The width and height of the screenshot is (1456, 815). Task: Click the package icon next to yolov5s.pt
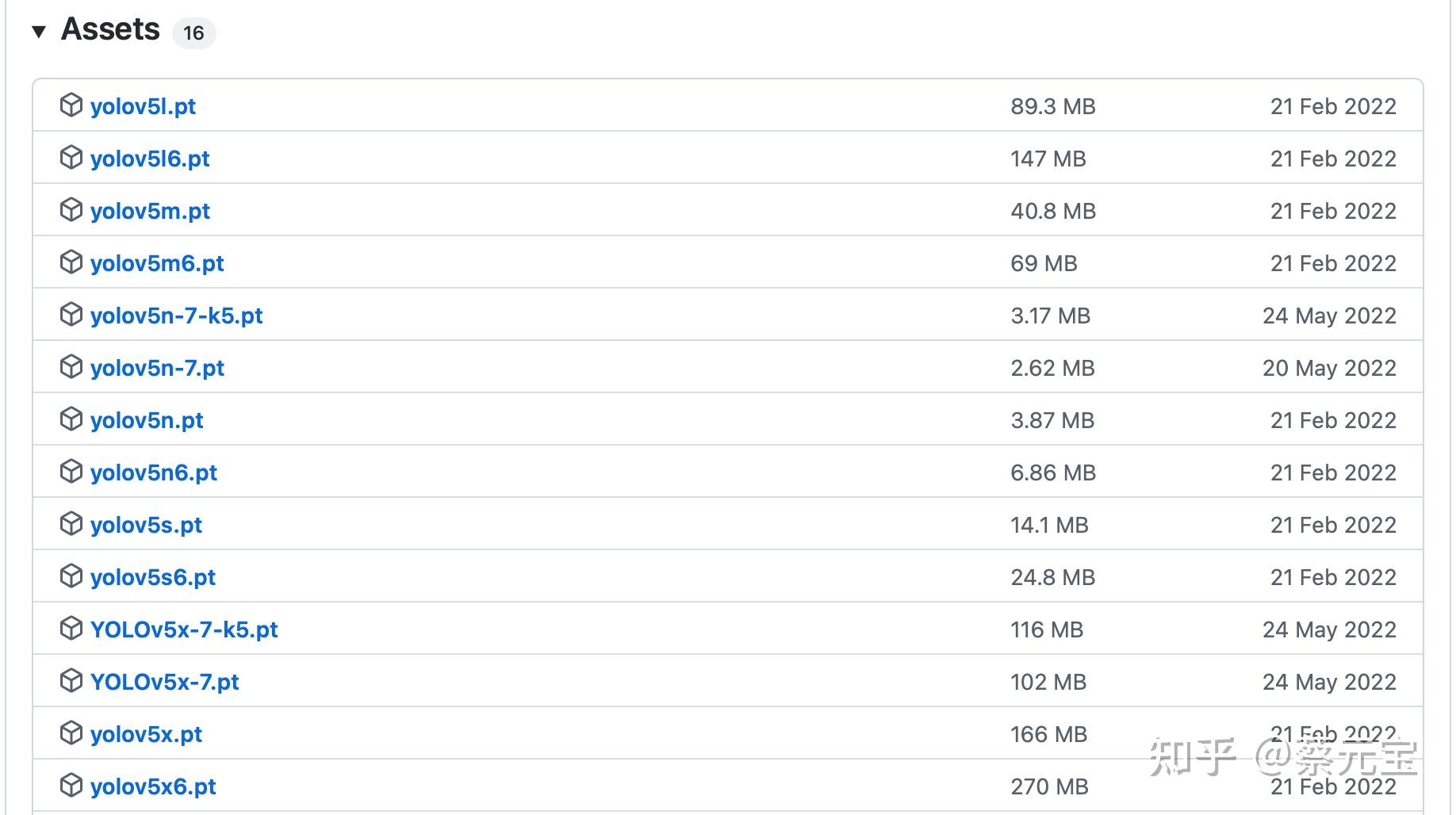pyautogui.click(x=71, y=524)
